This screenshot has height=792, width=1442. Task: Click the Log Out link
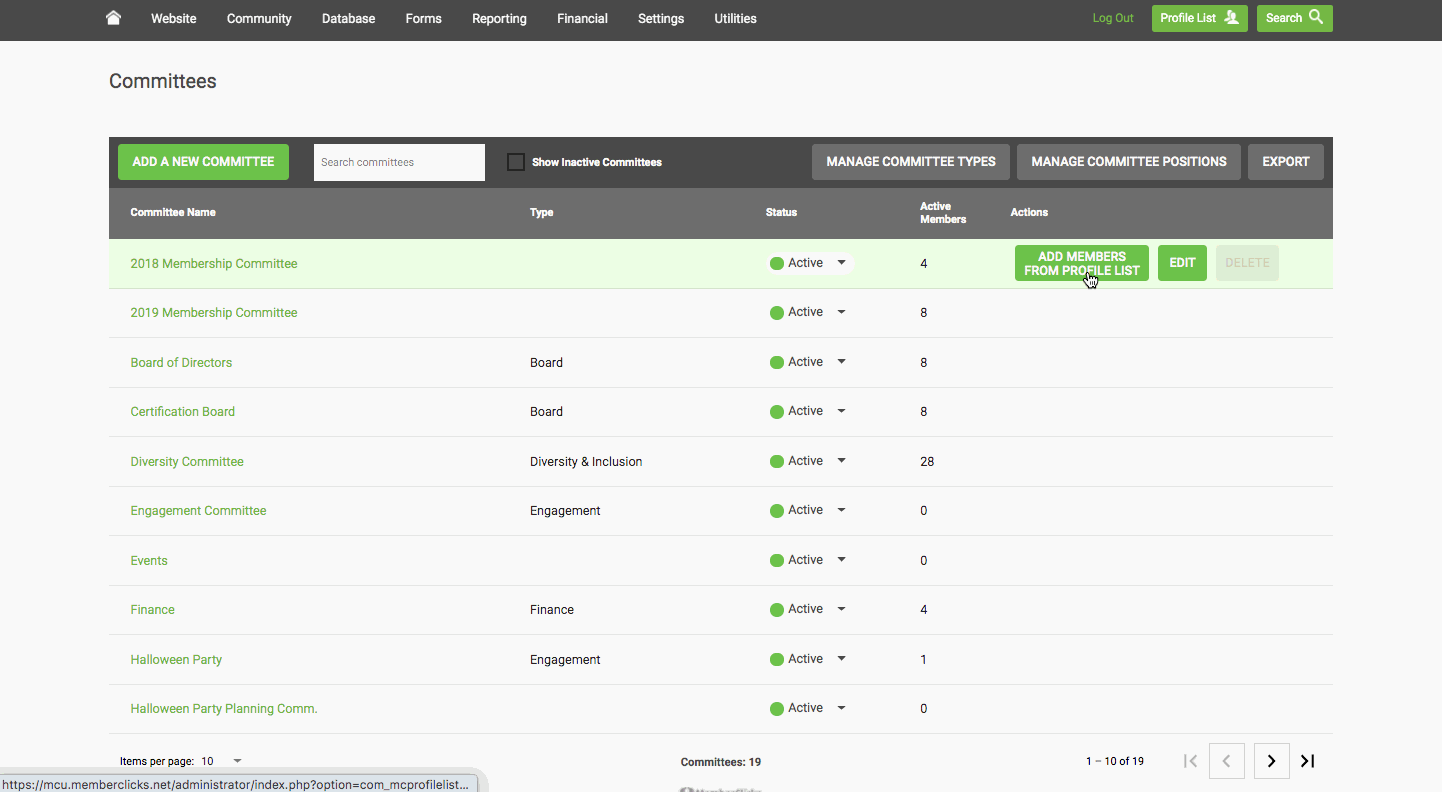click(x=1113, y=18)
